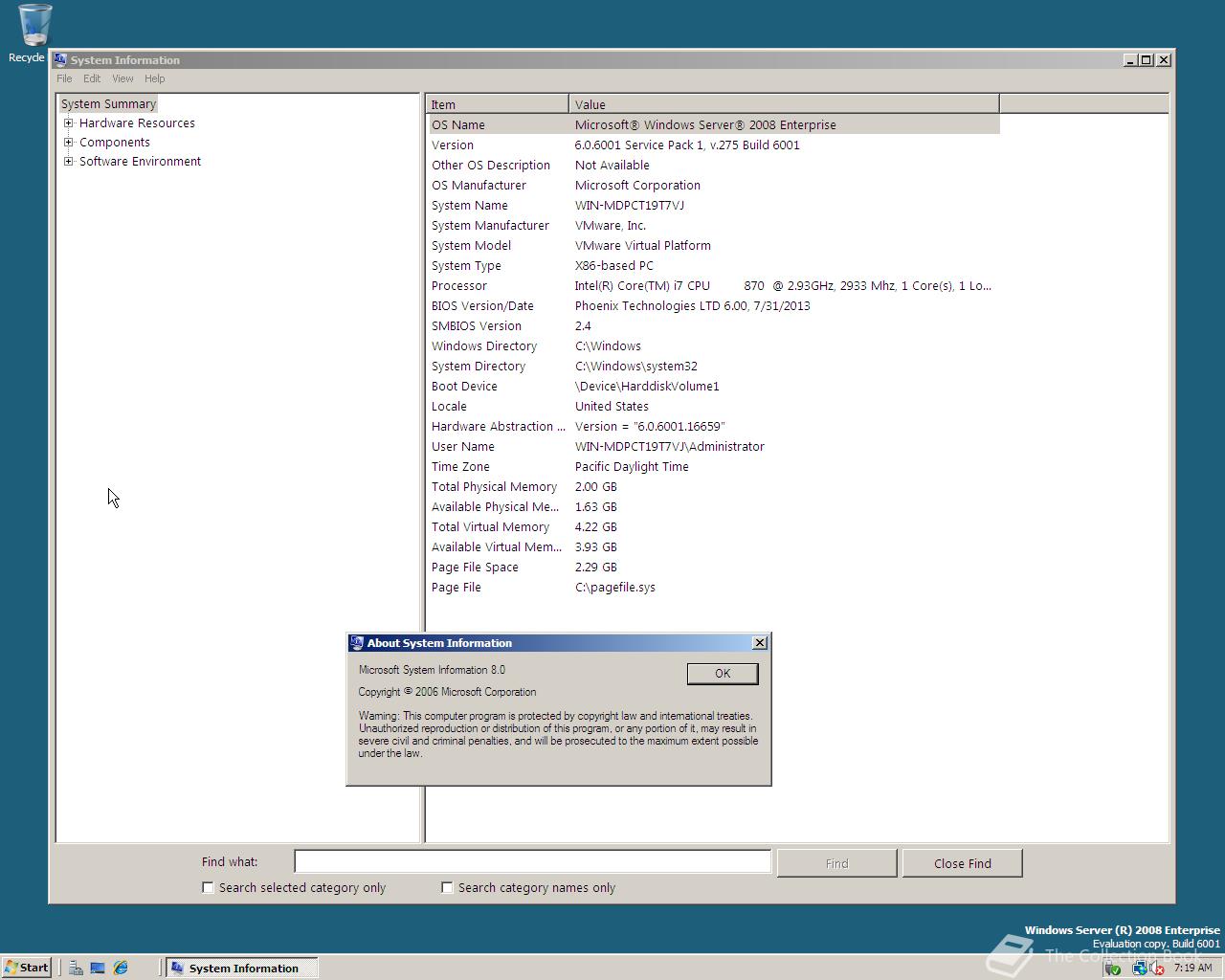Select the Version row item

click(713, 145)
